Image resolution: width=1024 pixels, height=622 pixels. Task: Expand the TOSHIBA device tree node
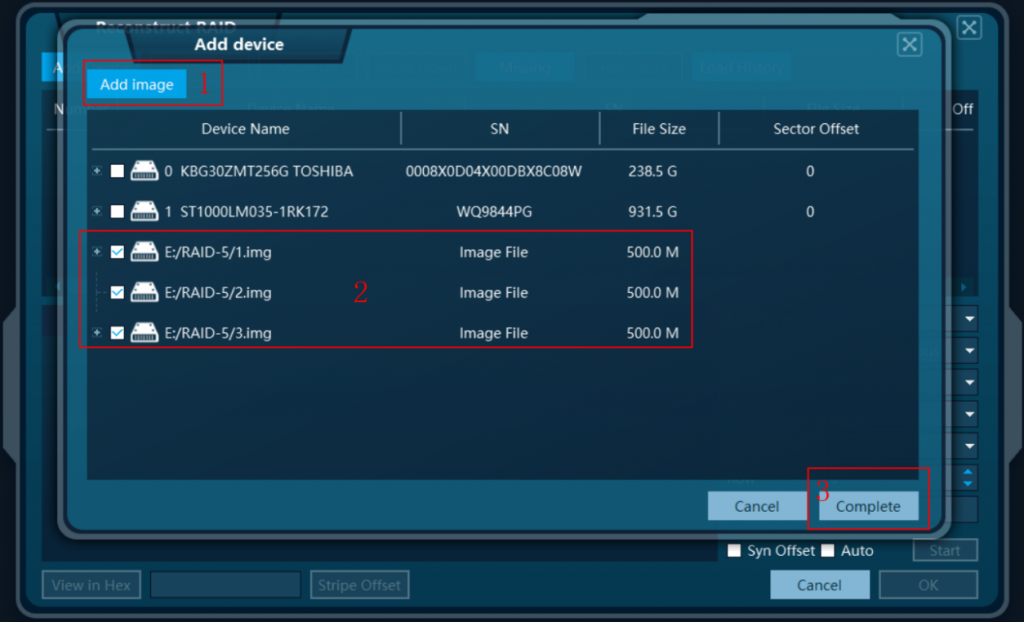click(x=97, y=171)
